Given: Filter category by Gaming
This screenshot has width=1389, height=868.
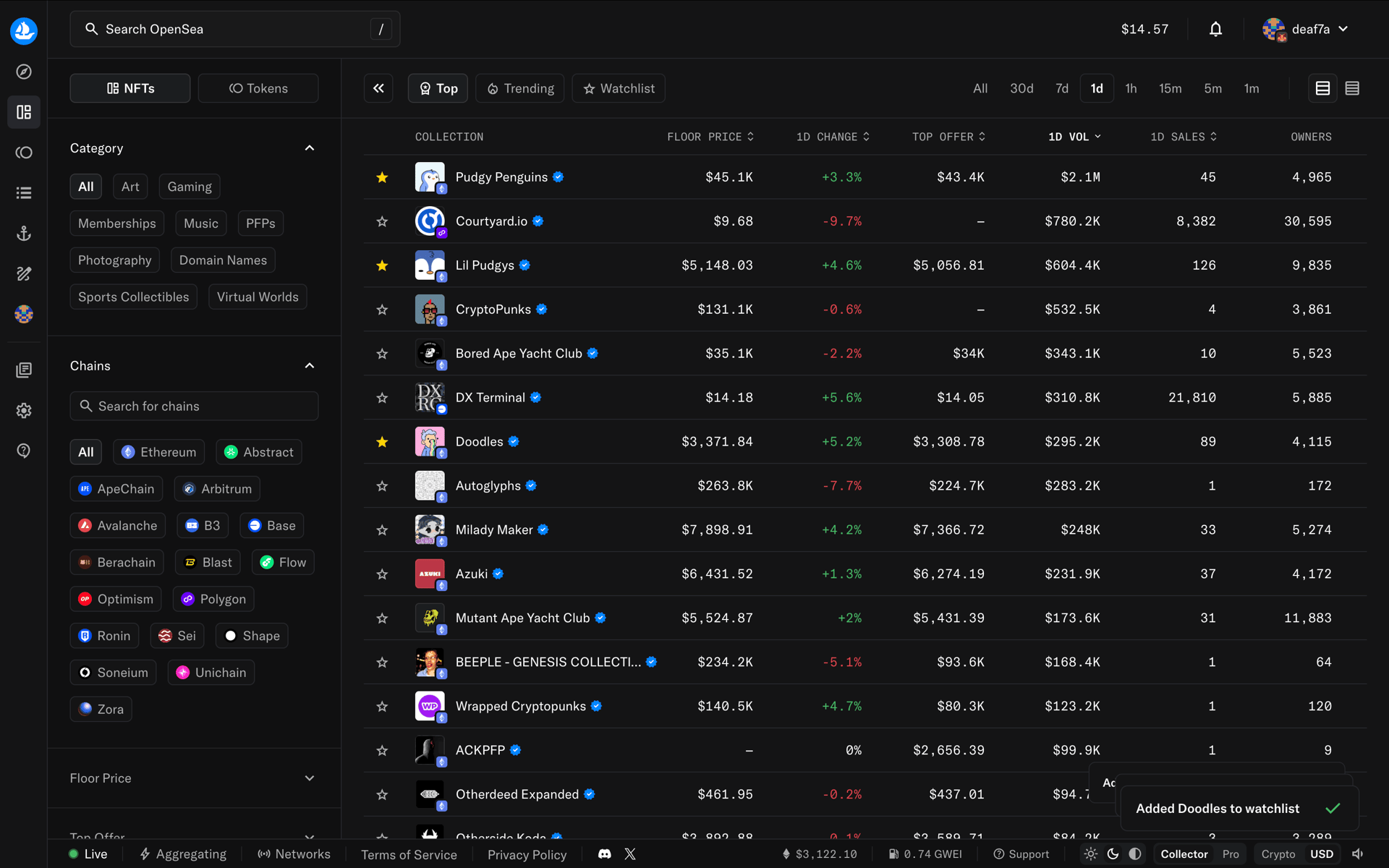Looking at the screenshot, I should (190, 187).
